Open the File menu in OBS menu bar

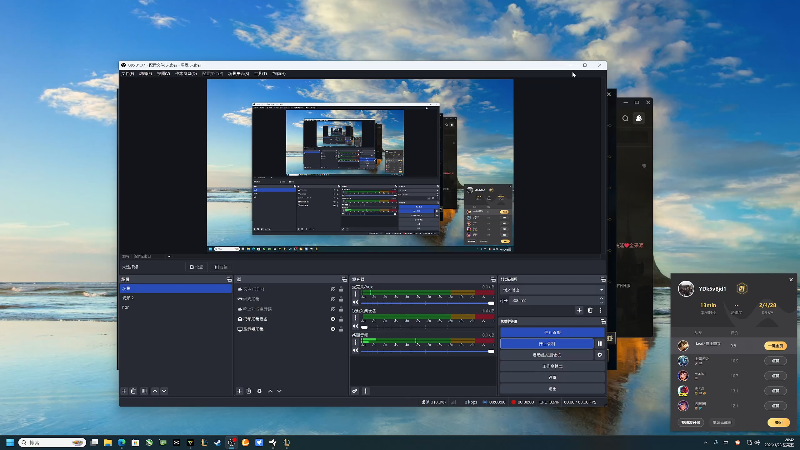pyautogui.click(x=127, y=73)
